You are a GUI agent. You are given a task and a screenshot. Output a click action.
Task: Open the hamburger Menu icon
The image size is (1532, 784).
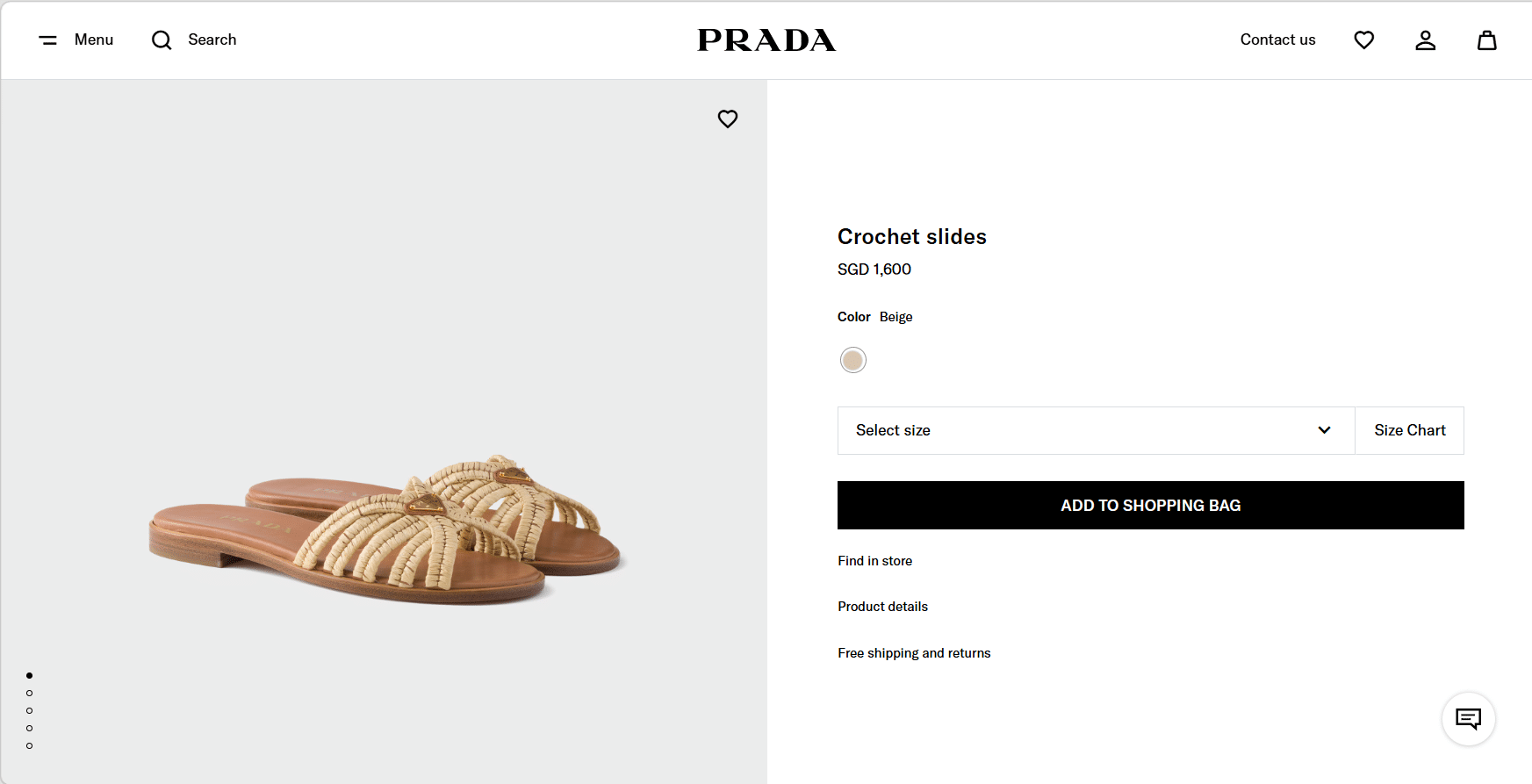click(48, 40)
